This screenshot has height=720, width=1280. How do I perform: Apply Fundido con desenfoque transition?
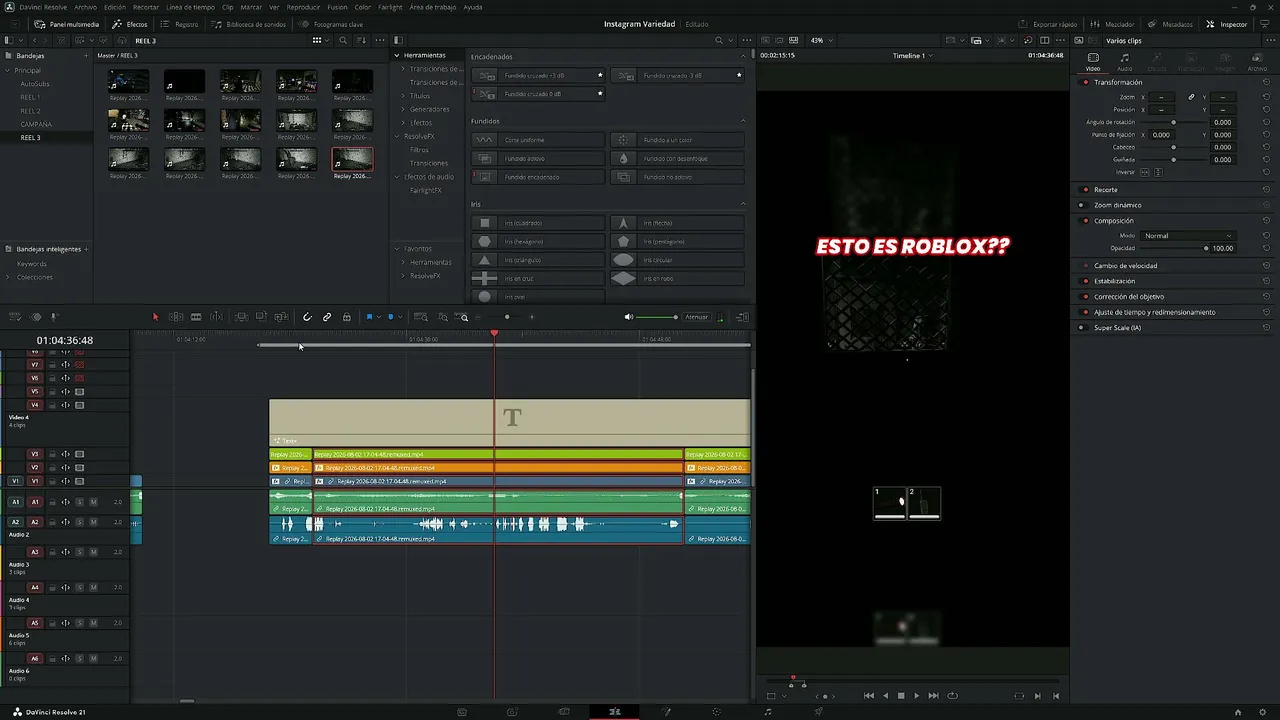pos(678,158)
